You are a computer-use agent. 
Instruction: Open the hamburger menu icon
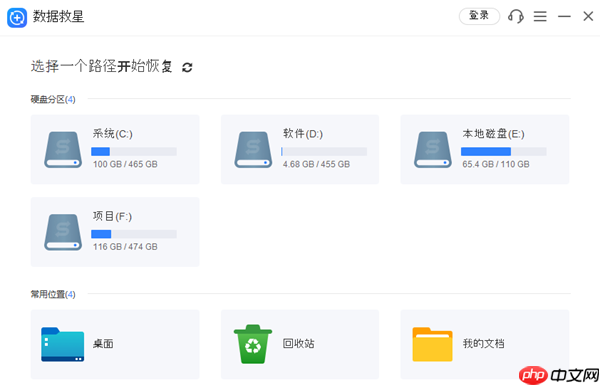[x=540, y=16]
